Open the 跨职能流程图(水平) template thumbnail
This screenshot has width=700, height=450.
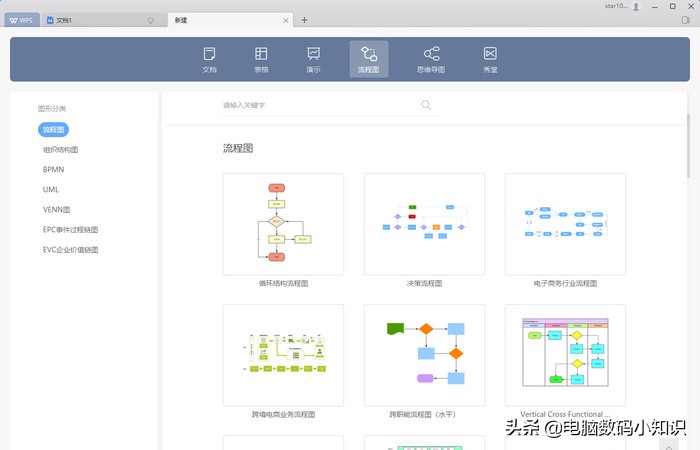(x=425, y=355)
